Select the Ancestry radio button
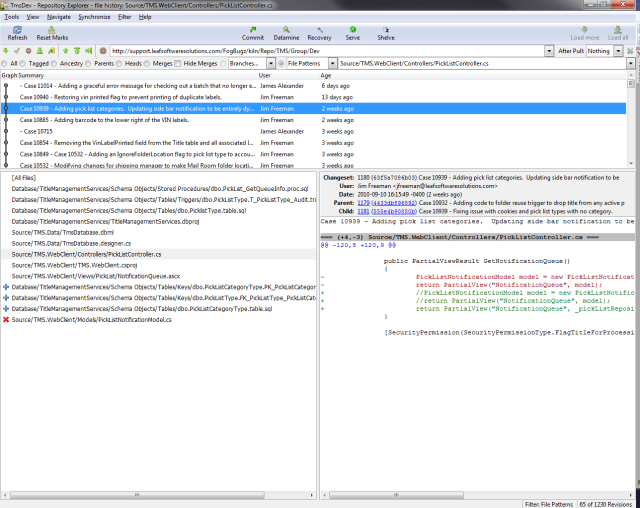640x508 pixels. (x=54, y=64)
